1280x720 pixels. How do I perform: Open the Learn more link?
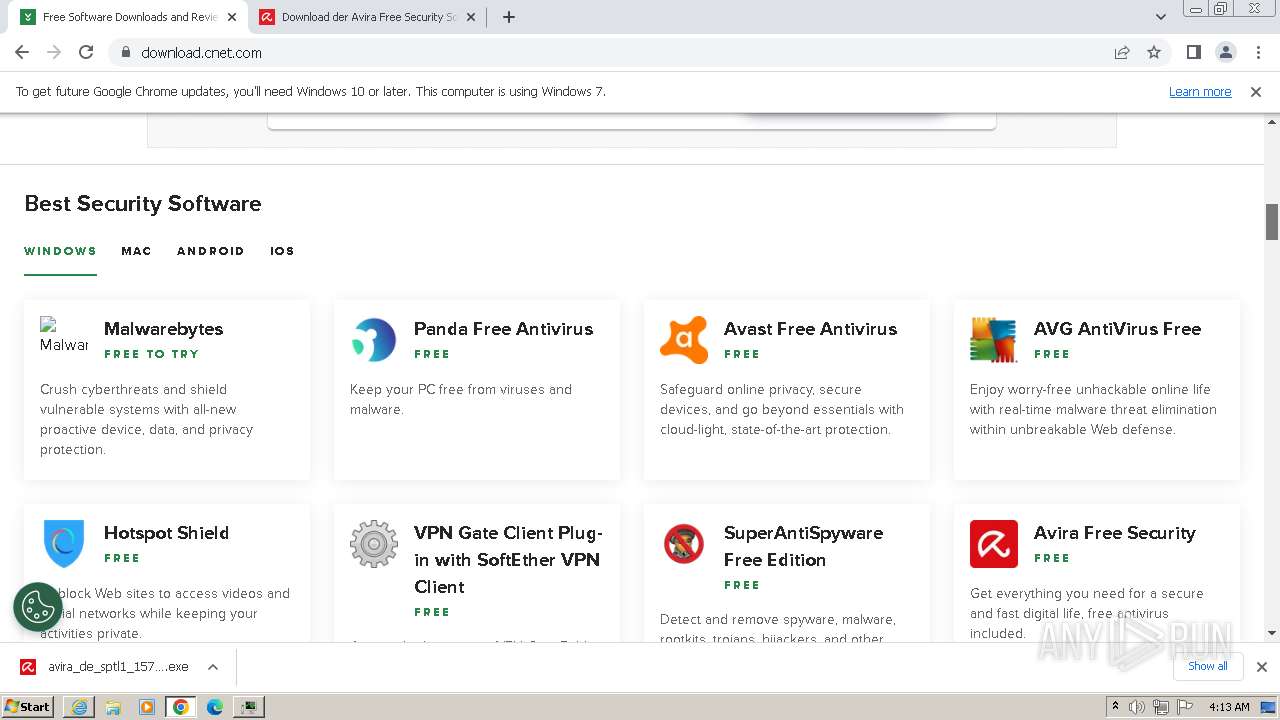[x=1200, y=91]
